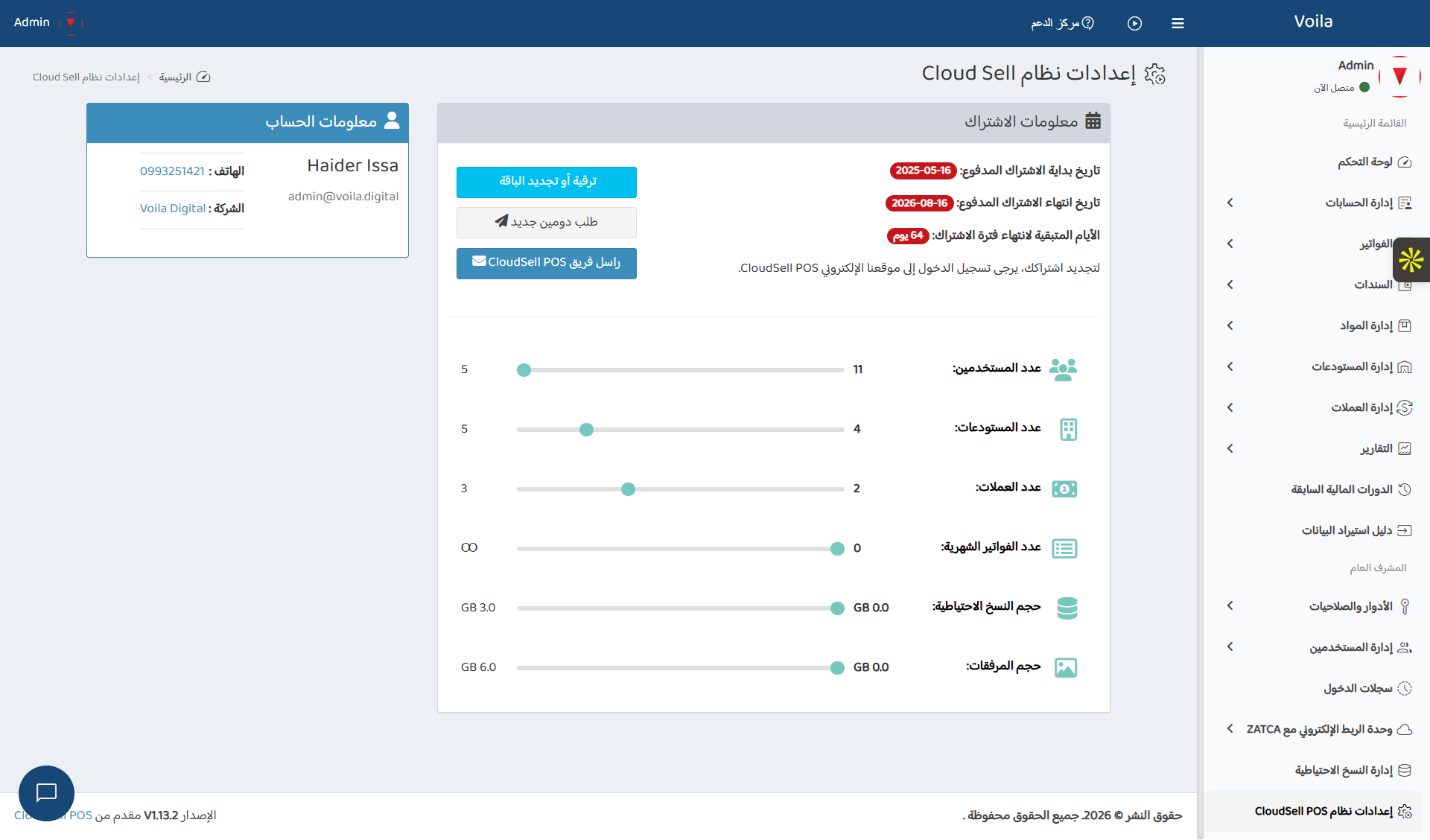Click the upgrade or renew package button
Image resolution: width=1430 pixels, height=840 pixels.
[x=547, y=182]
